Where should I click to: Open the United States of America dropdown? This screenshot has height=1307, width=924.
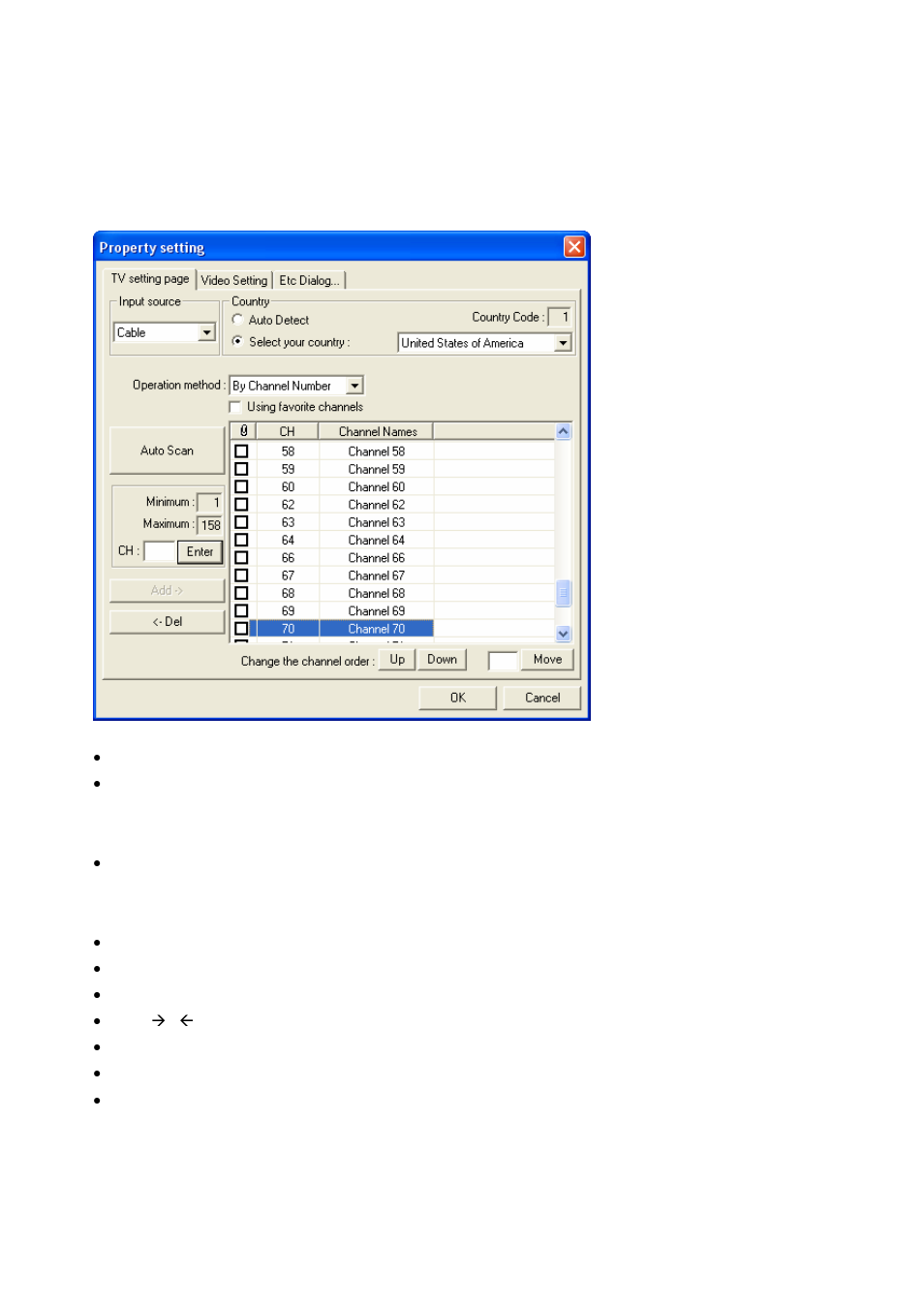(484, 343)
